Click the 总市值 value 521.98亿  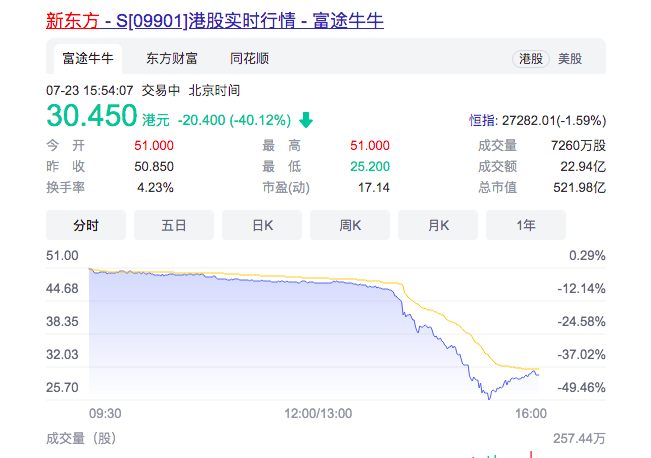click(x=580, y=188)
